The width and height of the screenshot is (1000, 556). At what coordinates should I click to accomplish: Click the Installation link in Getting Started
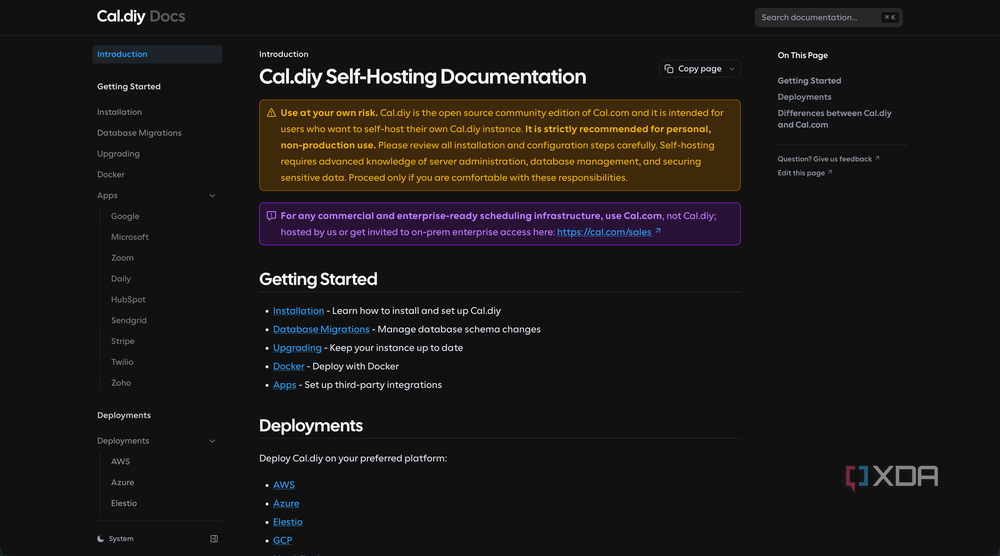pyautogui.click(x=298, y=311)
